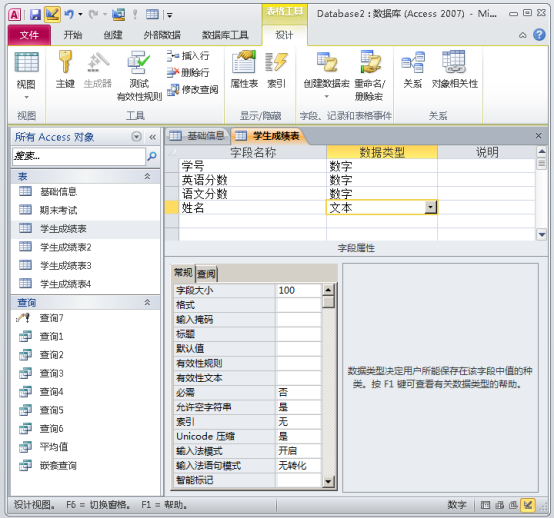Minimize the ribbon with the caret icon
Image resolution: width=554 pixels, height=519 pixels.
[x=523, y=35]
